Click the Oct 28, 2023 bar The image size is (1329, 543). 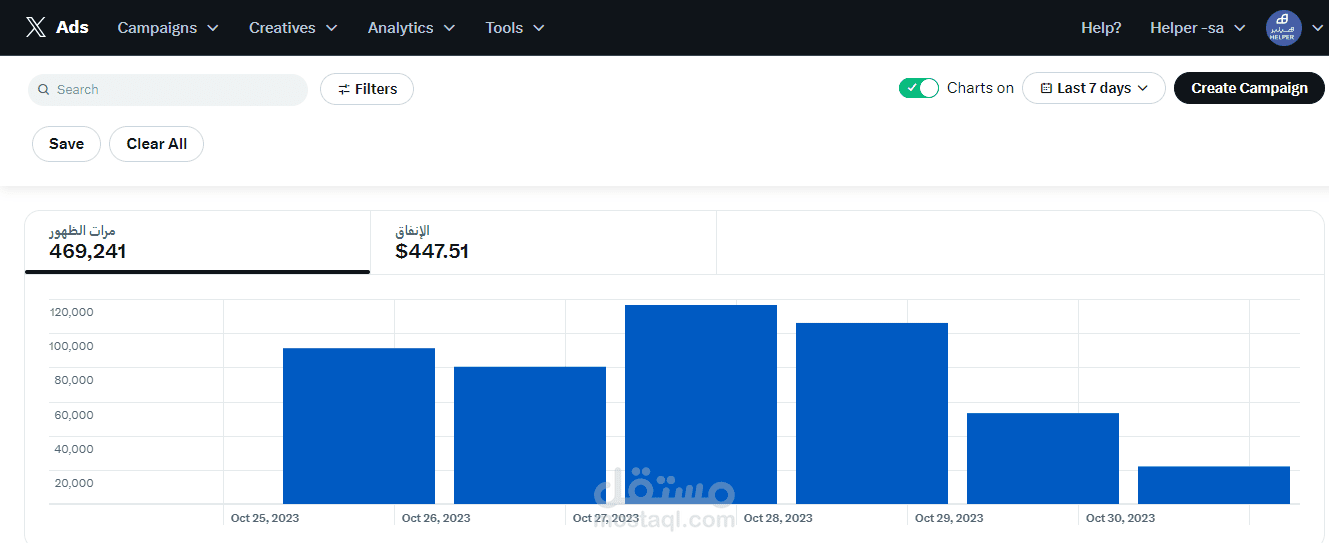872,413
